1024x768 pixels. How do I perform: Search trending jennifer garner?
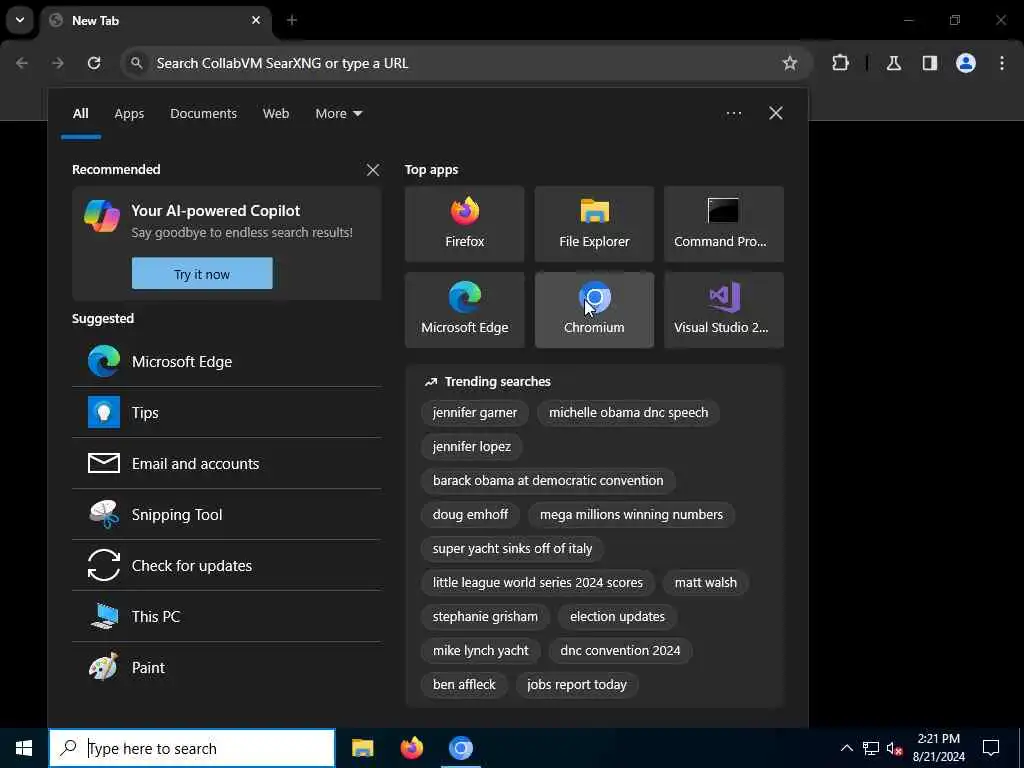click(x=475, y=412)
